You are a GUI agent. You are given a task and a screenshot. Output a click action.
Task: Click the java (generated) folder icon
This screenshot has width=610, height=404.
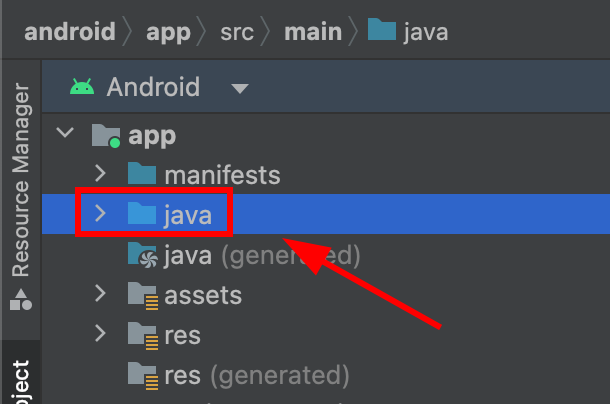click(x=142, y=255)
